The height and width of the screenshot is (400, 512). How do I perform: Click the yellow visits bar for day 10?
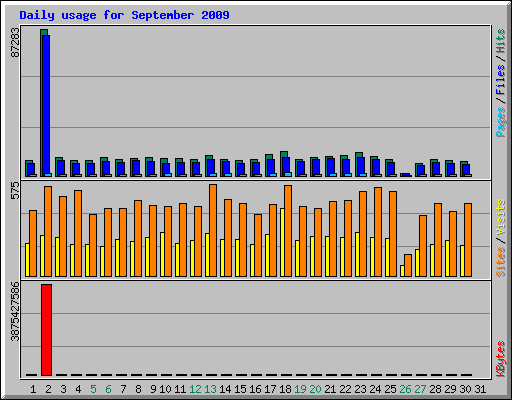click(162, 254)
